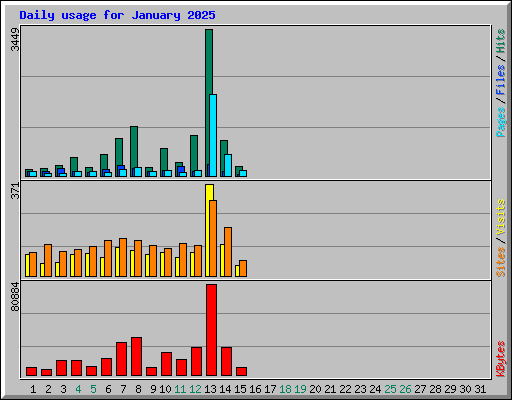Click the blue 'Files' legend label
This screenshot has width=512, height=400.
(x=500, y=80)
